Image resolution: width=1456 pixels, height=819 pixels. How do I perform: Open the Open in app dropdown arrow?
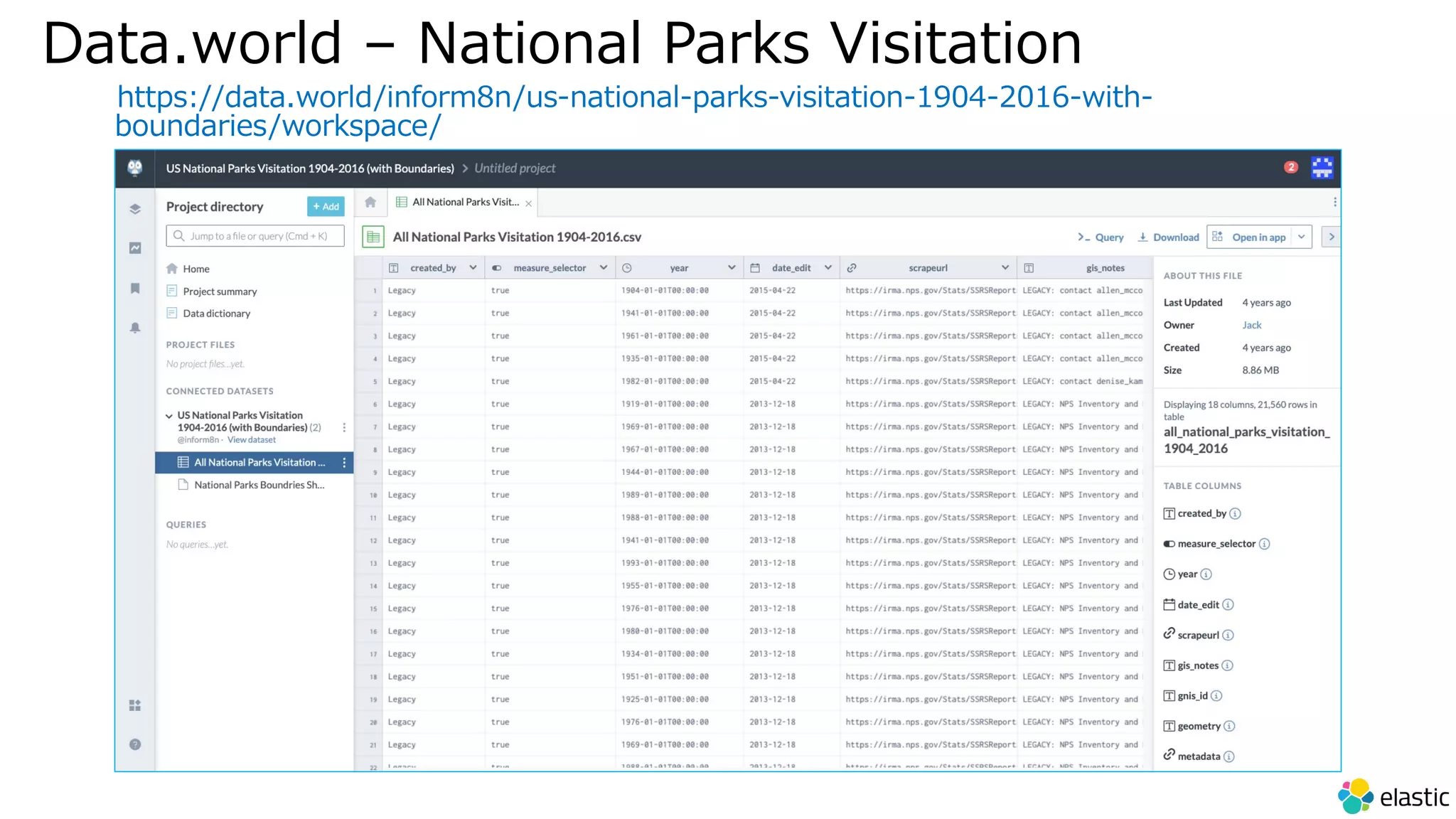coord(1302,237)
